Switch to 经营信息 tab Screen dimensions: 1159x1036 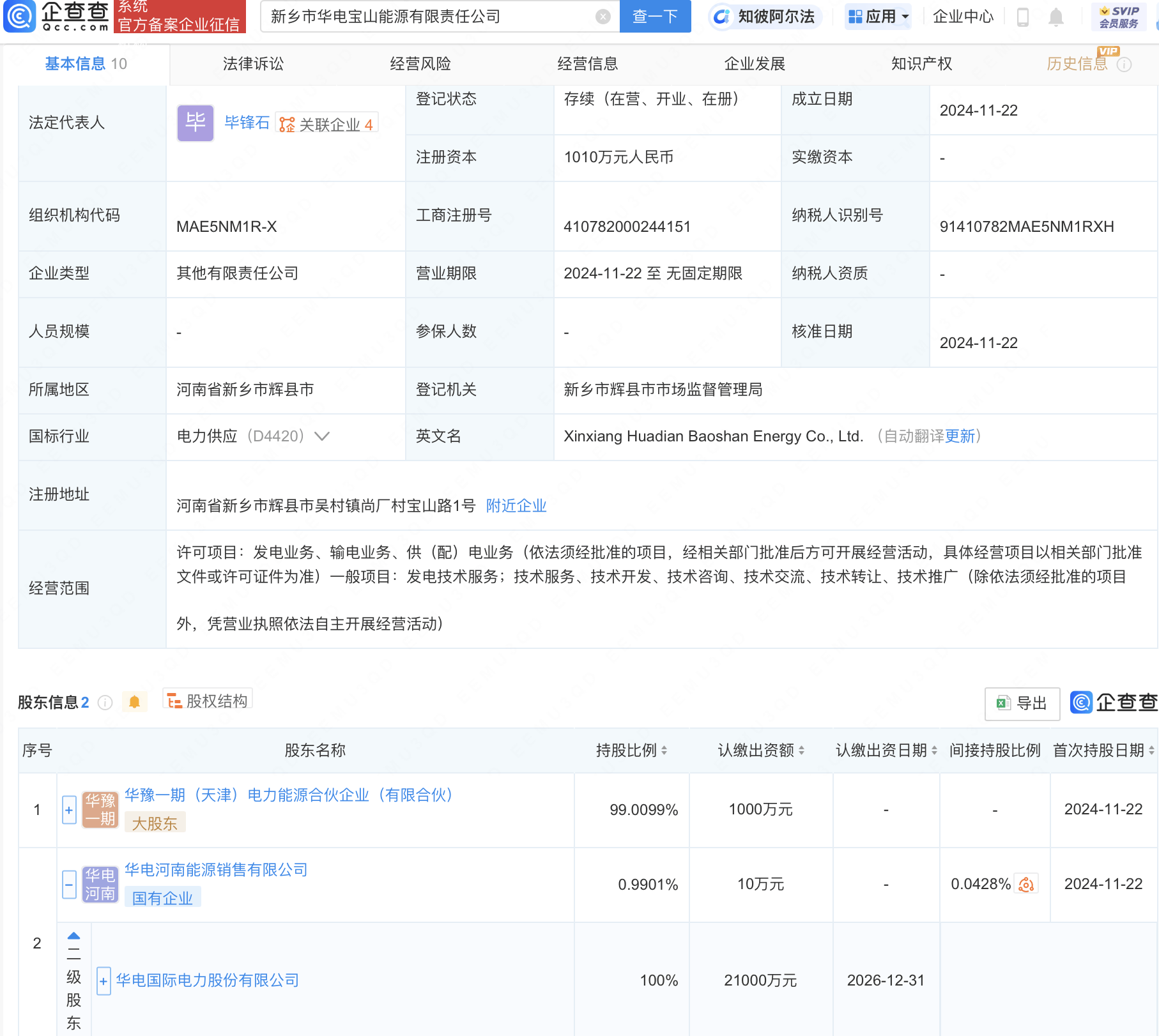tap(588, 64)
